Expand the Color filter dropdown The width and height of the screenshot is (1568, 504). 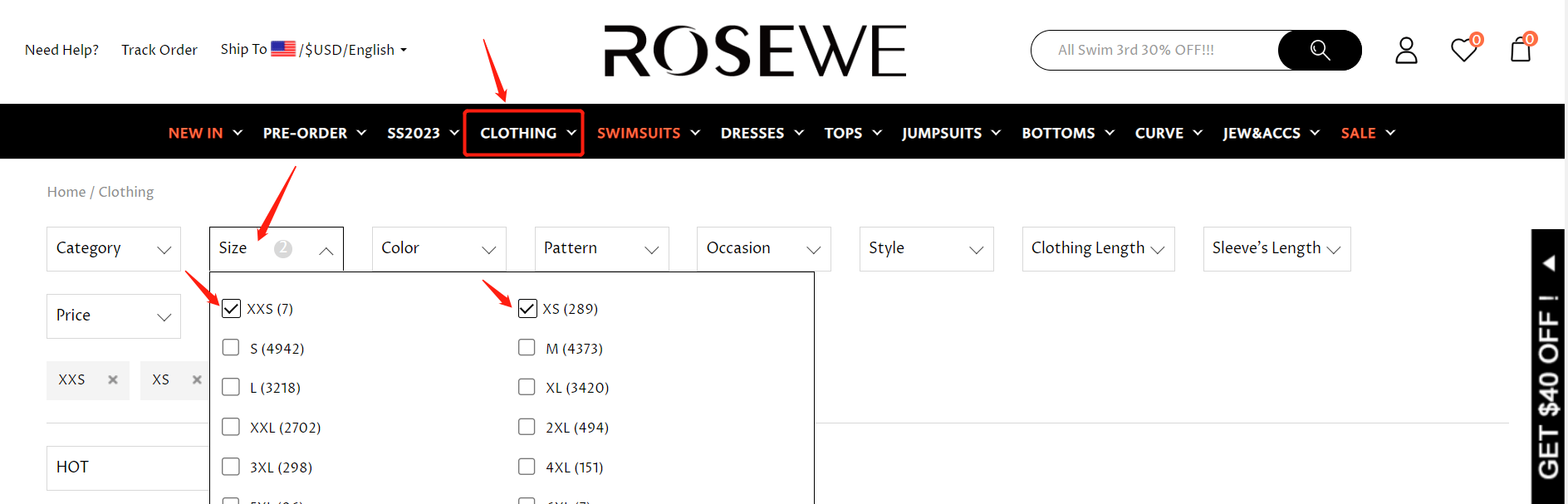click(439, 248)
